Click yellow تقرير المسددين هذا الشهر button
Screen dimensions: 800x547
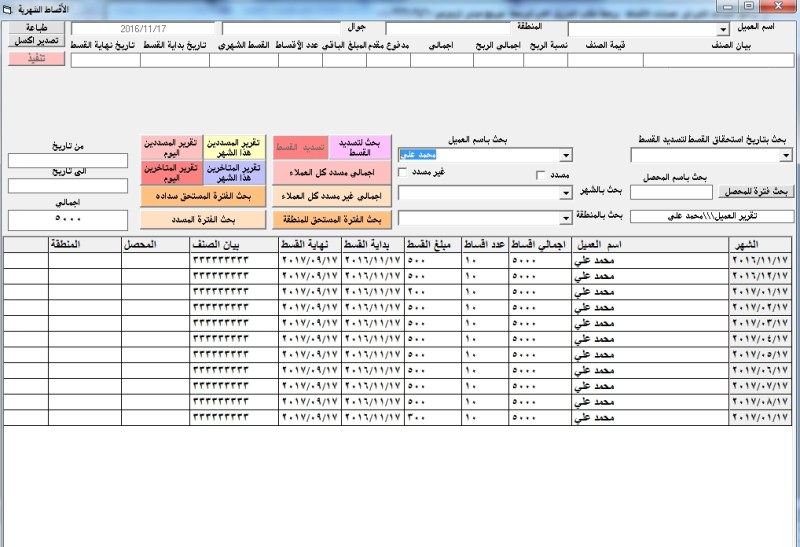click(x=234, y=147)
